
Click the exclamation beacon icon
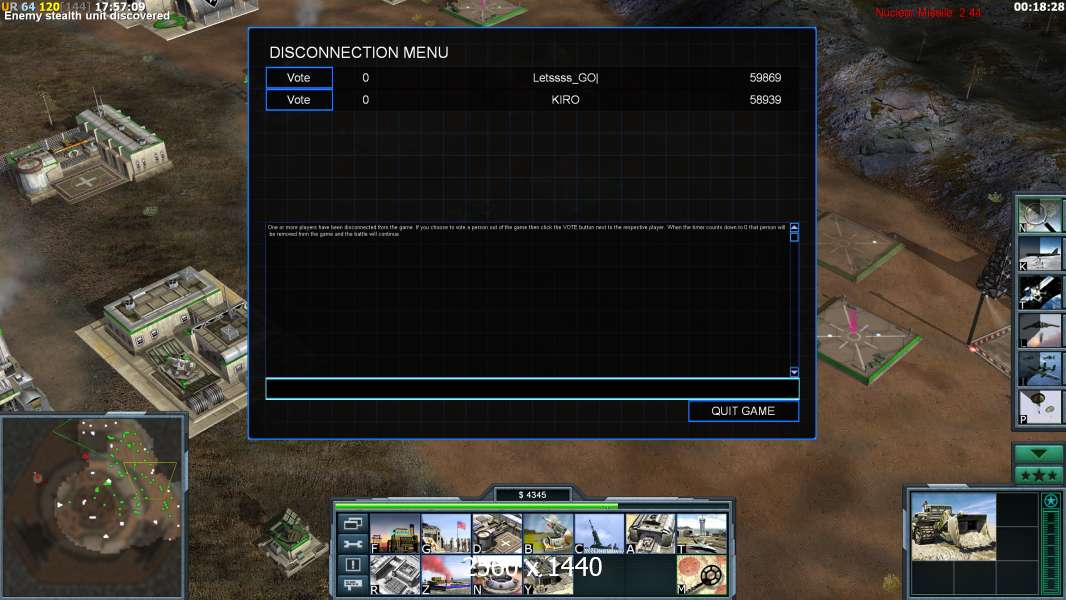tap(353, 565)
